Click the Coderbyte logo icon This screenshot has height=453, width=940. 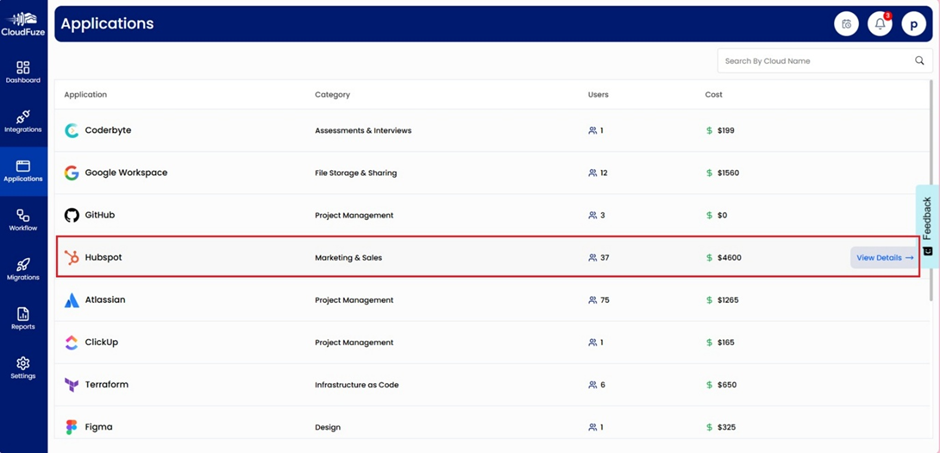(71, 130)
